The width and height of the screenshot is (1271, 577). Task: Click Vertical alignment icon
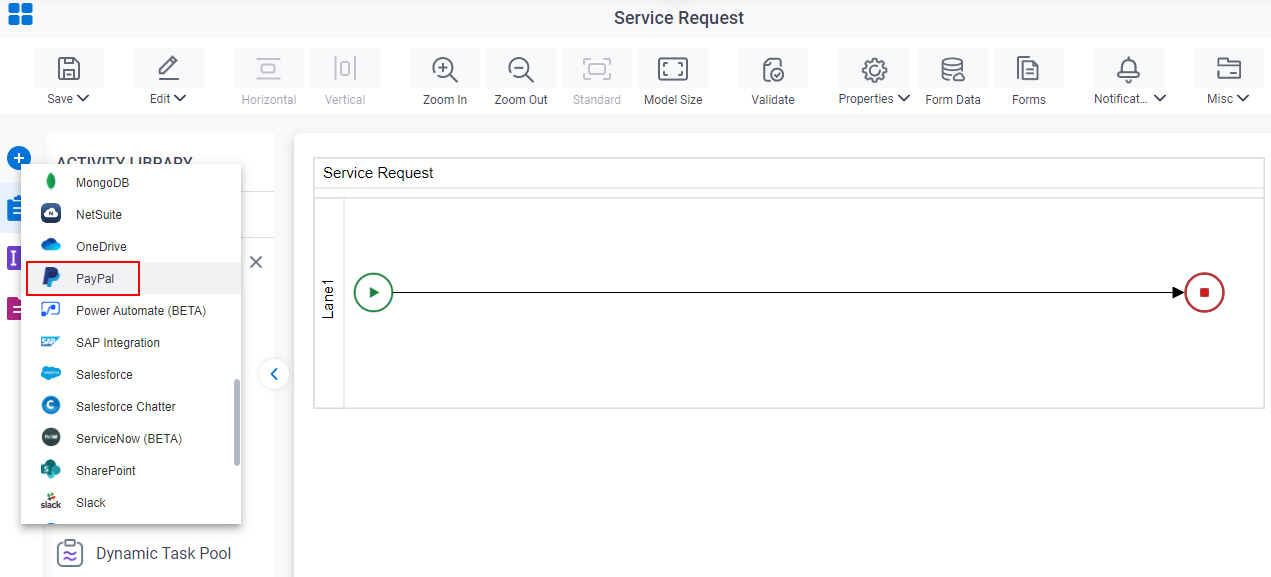[345, 69]
